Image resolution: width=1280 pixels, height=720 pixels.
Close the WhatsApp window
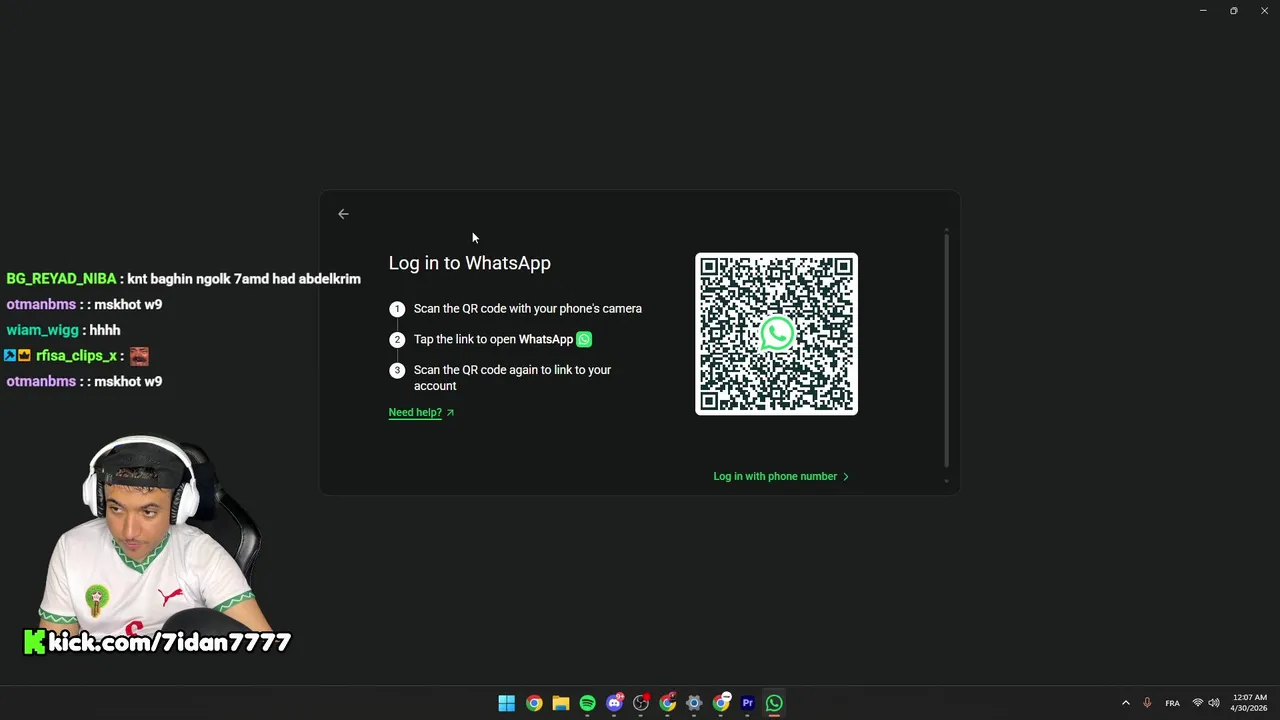coord(1264,11)
